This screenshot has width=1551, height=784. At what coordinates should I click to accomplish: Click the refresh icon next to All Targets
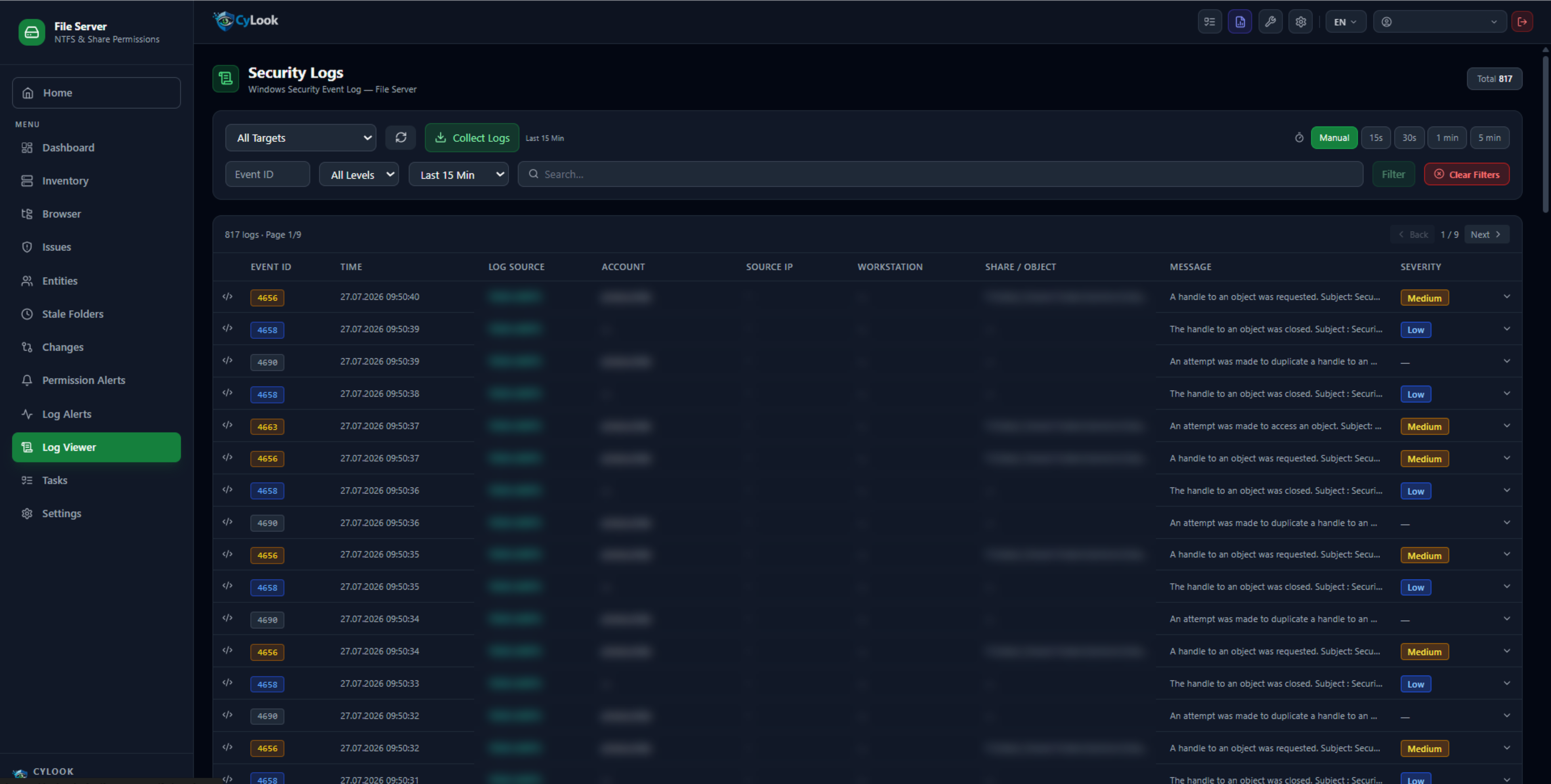400,138
